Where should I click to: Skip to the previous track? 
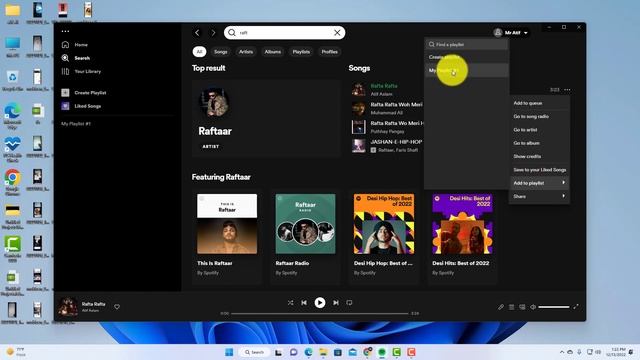(x=304, y=303)
